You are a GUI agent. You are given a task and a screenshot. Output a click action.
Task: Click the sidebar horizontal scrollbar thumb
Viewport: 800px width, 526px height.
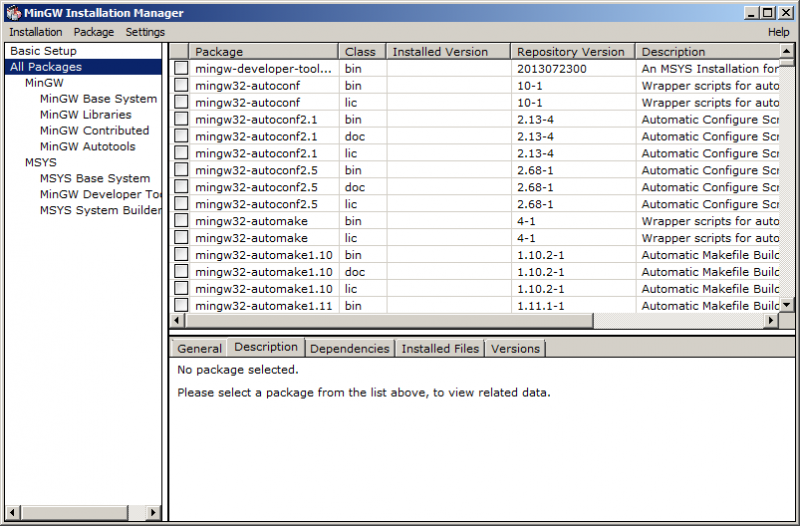click(x=74, y=512)
